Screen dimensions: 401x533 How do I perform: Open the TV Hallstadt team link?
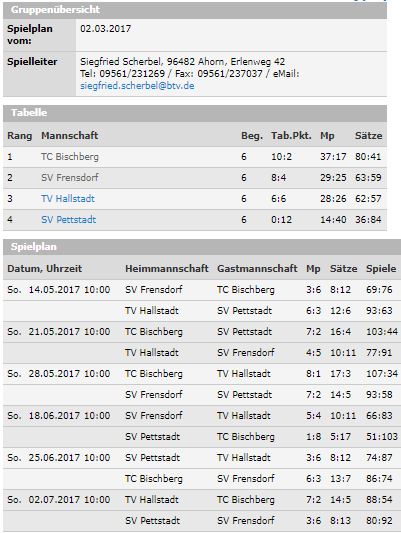pos(68,199)
